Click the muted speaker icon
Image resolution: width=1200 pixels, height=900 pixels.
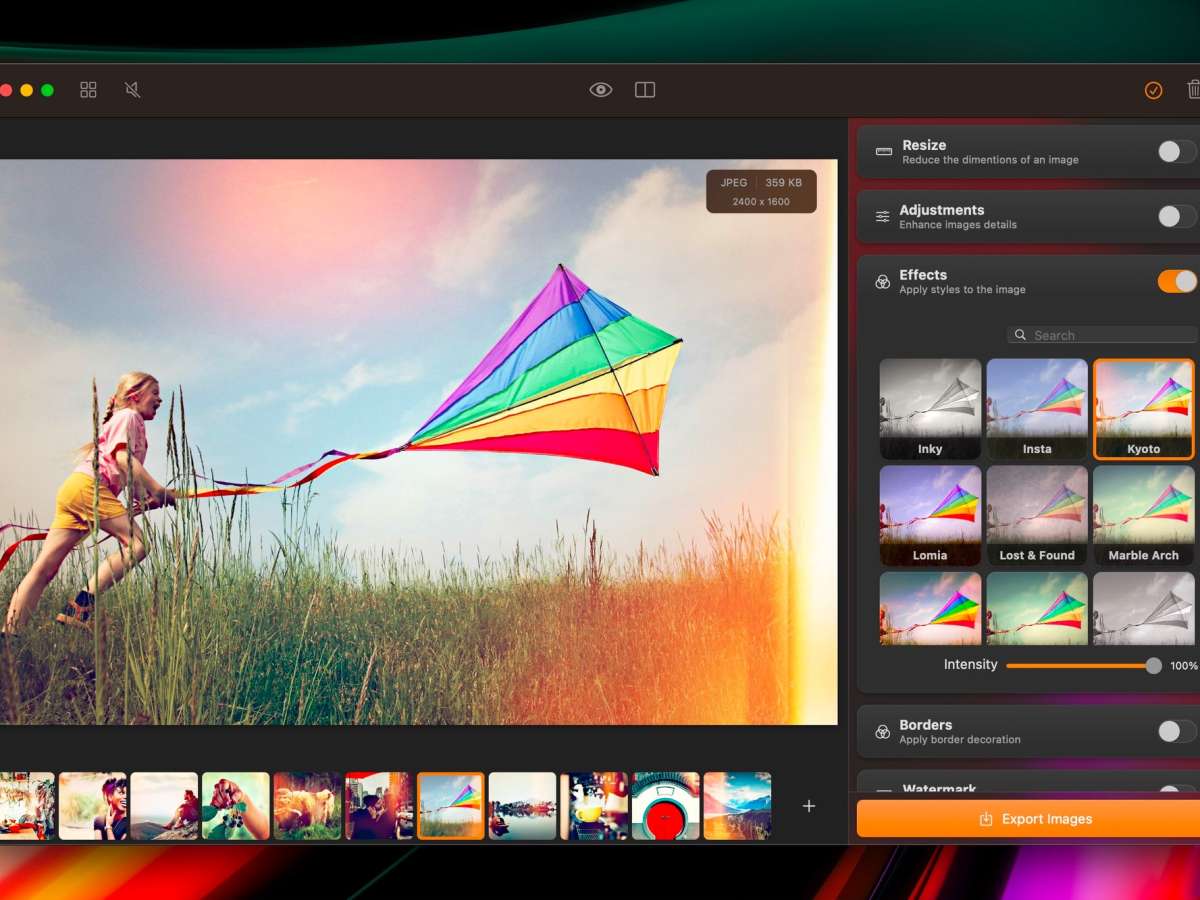[132, 90]
